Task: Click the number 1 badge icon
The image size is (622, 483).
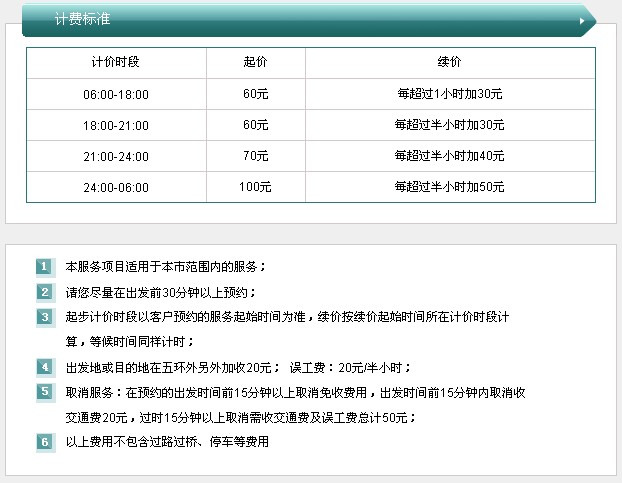Action: coord(44,267)
